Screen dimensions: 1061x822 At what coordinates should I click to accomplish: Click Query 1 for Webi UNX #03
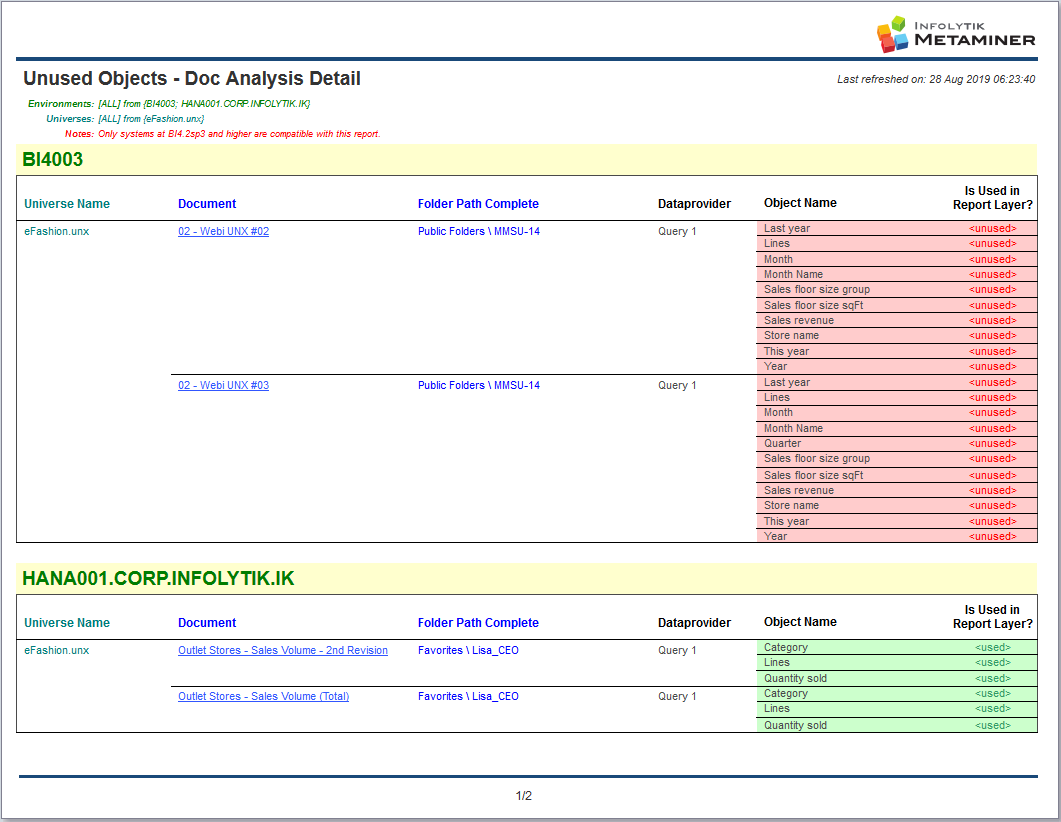[677, 386]
